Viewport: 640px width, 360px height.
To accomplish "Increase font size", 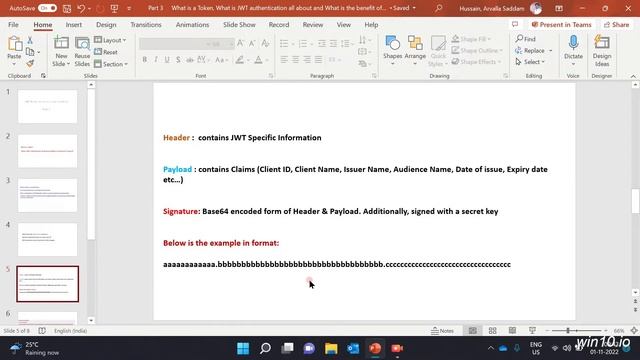I will (240, 43).
